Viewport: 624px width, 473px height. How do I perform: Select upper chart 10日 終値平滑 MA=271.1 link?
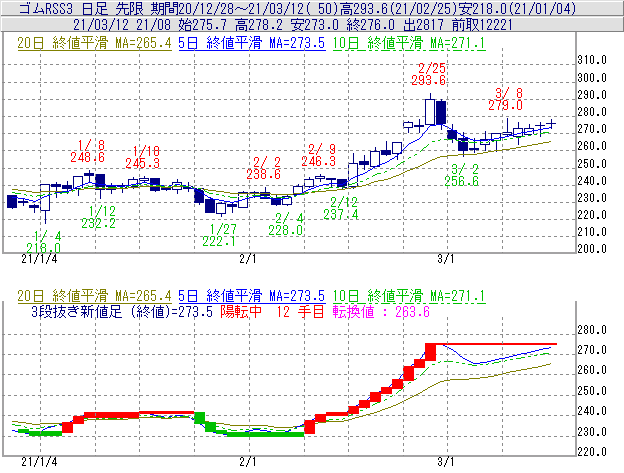(409, 43)
